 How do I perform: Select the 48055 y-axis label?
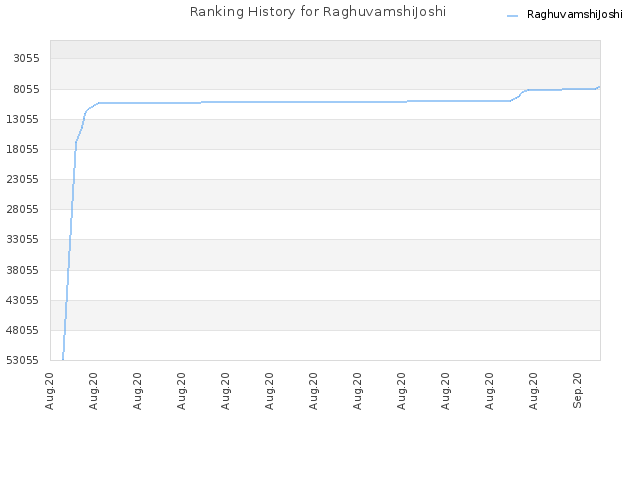(23, 330)
